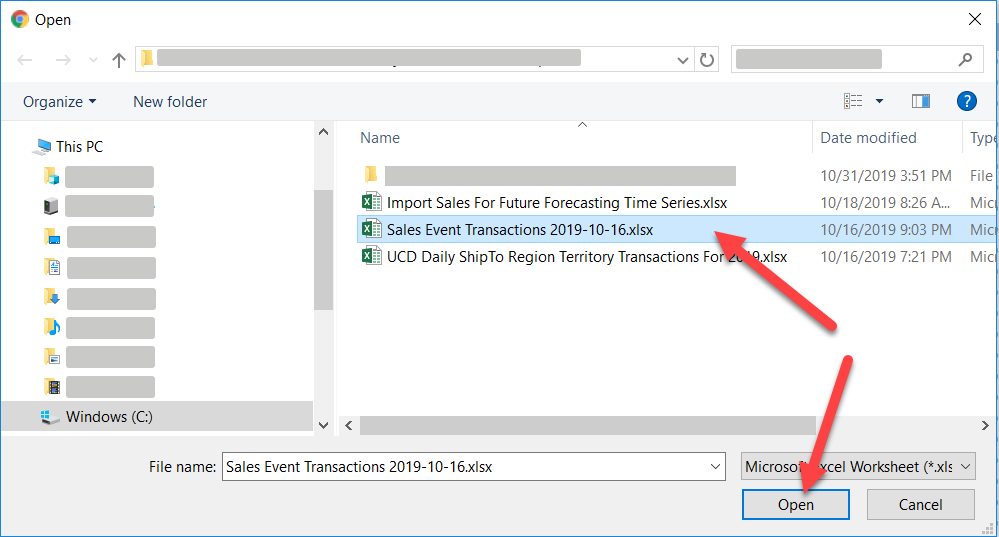Expand the view options dropdown arrow
This screenshot has height=537, width=999.
(x=880, y=101)
